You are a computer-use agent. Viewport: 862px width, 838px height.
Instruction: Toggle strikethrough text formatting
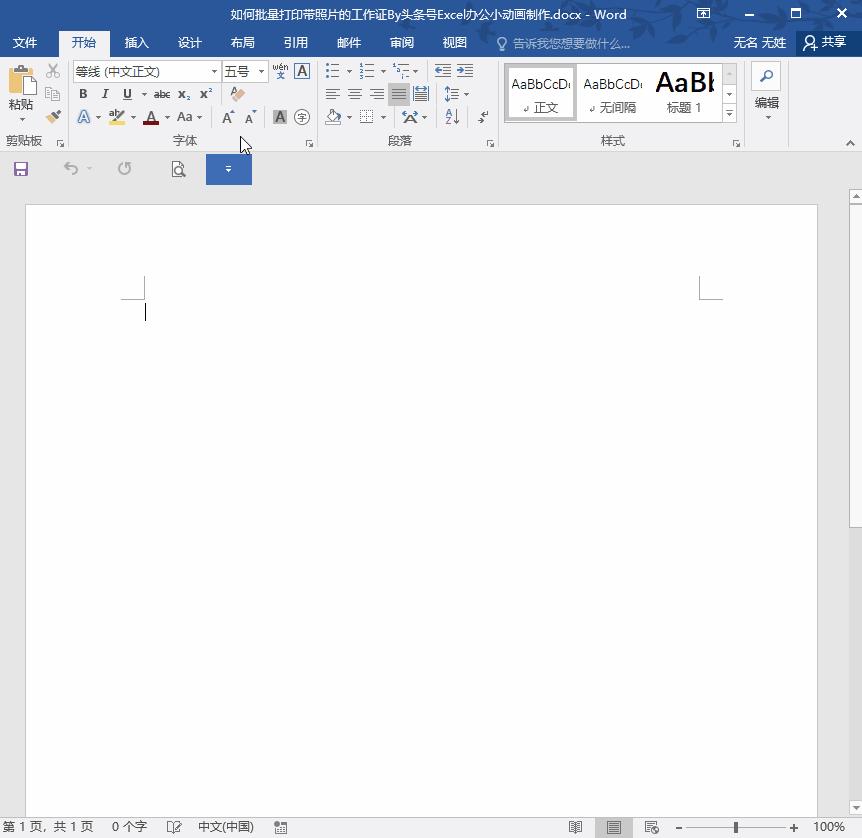click(161, 94)
